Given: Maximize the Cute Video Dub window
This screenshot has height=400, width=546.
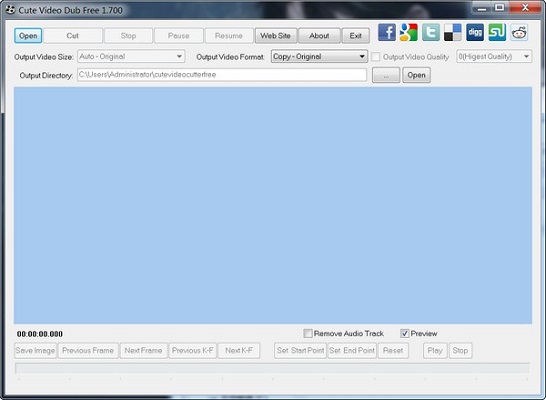Looking at the screenshot, I should pyautogui.click(x=500, y=8).
